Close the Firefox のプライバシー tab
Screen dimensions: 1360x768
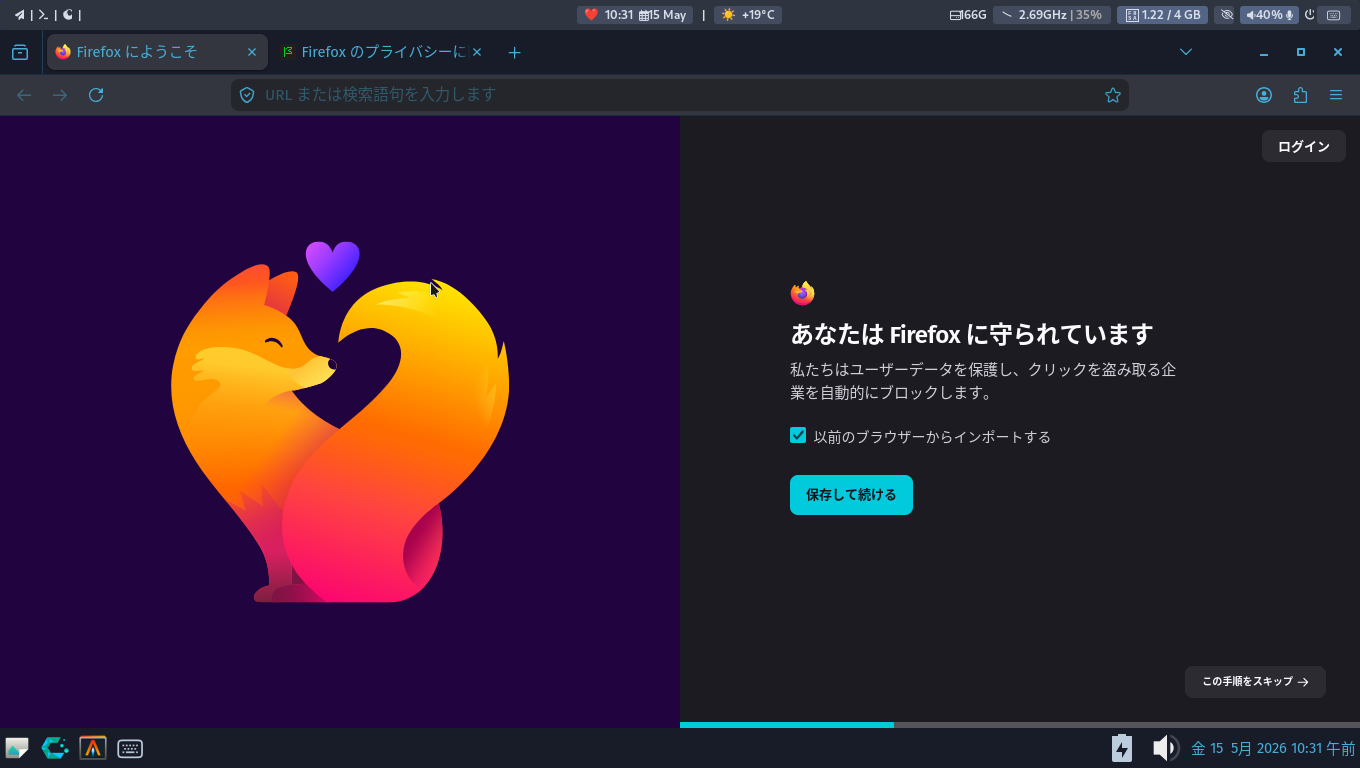coord(477,52)
